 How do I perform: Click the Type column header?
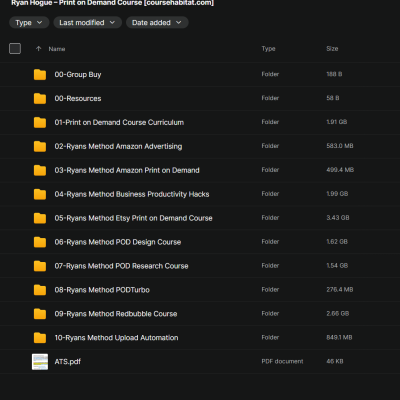pos(269,49)
